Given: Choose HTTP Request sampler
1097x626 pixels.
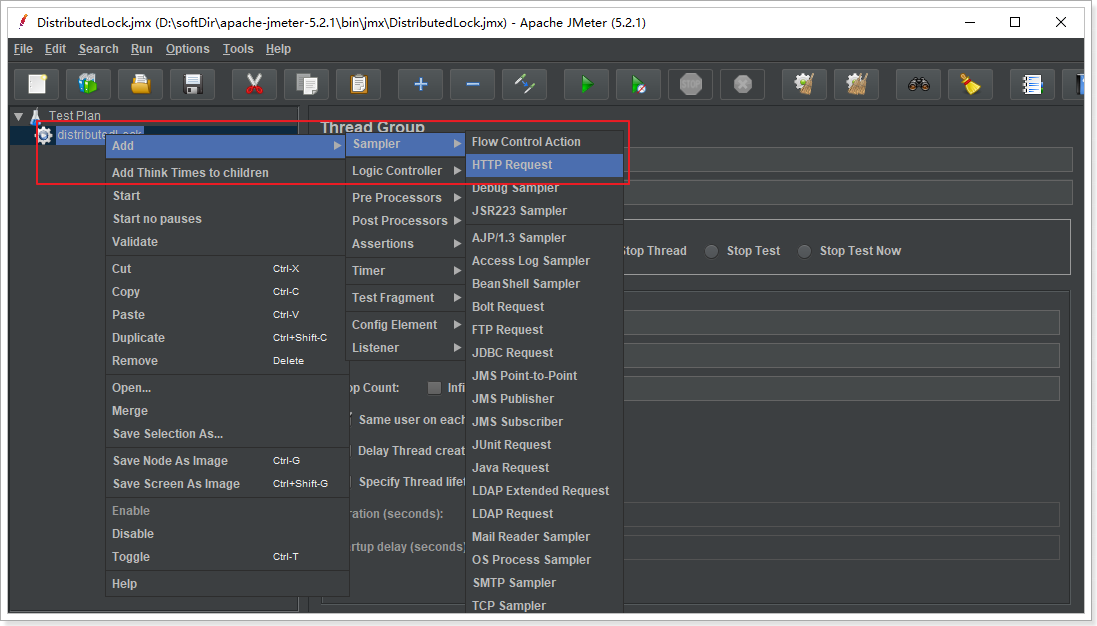Looking at the screenshot, I should pyautogui.click(x=544, y=165).
